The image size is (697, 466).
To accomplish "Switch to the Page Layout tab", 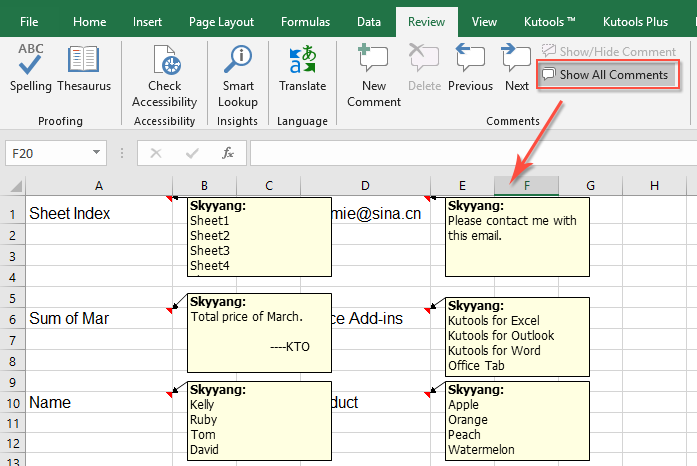I will pos(221,21).
